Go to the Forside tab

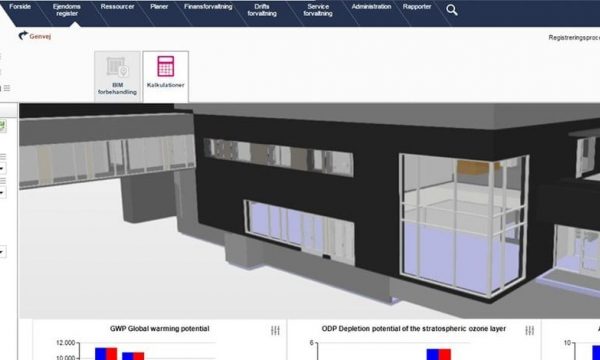click(x=20, y=7)
